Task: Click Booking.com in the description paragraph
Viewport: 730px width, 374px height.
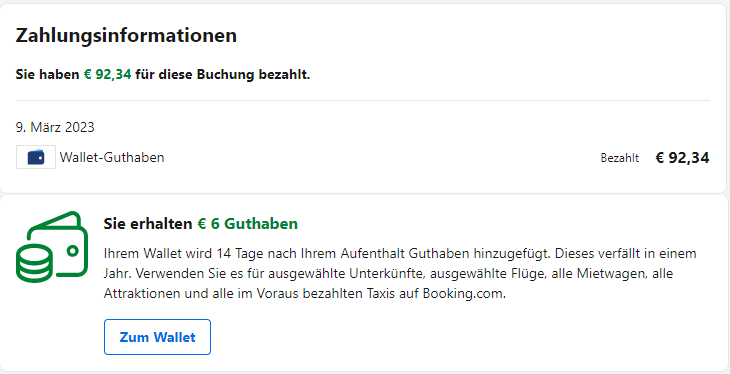Action: click(463, 294)
